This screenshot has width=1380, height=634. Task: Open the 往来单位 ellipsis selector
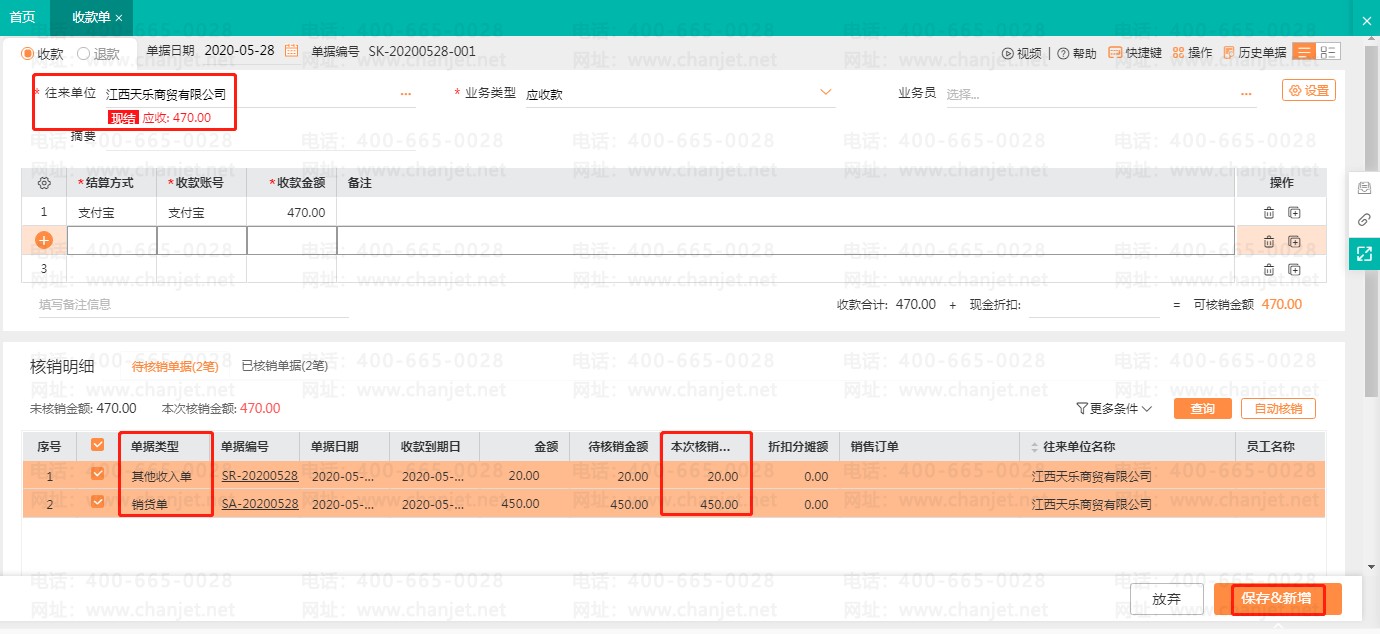click(x=406, y=94)
